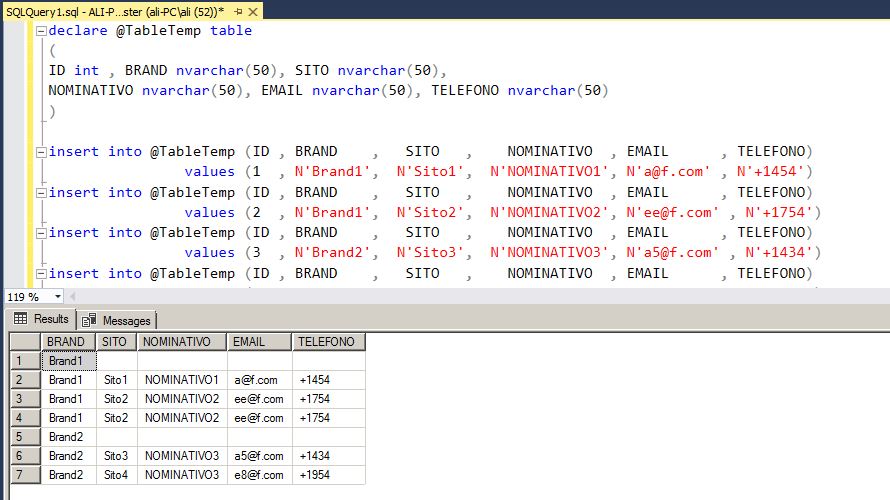The height and width of the screenshot is (500, 890).
Task: Select all cells via grid corner
Action: 26,342
